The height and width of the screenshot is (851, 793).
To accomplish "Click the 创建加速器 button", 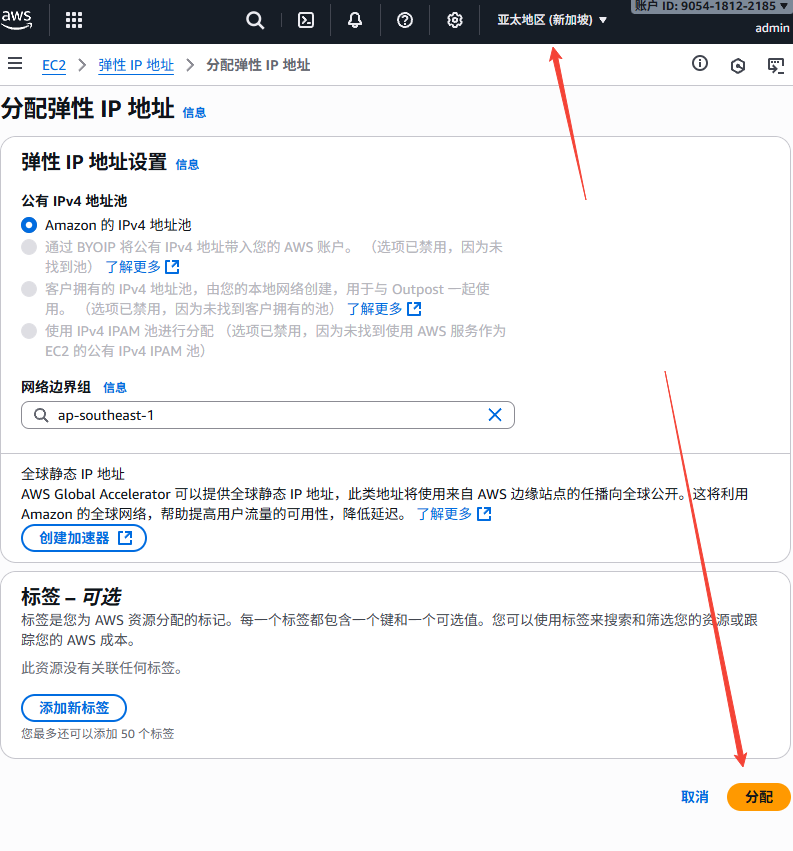I will (84, 538).
